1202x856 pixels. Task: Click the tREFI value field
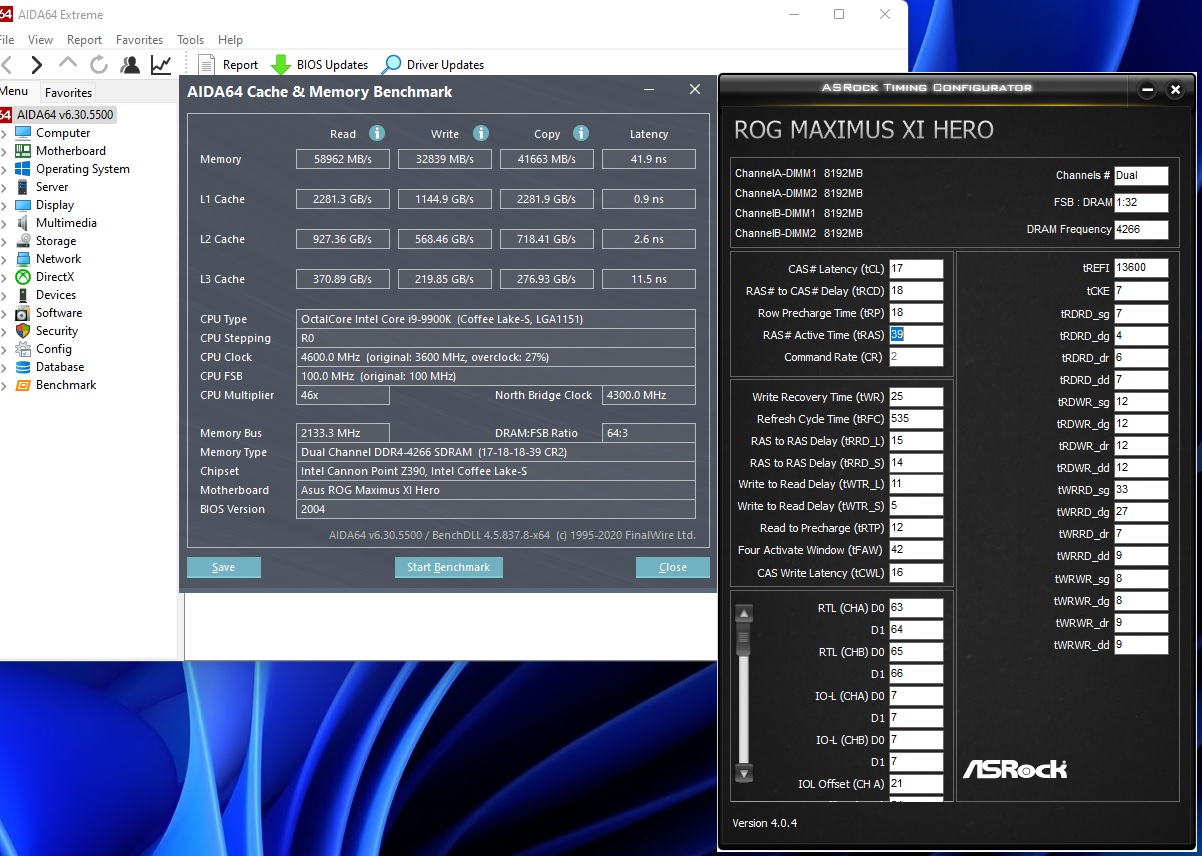[1141, 269]
